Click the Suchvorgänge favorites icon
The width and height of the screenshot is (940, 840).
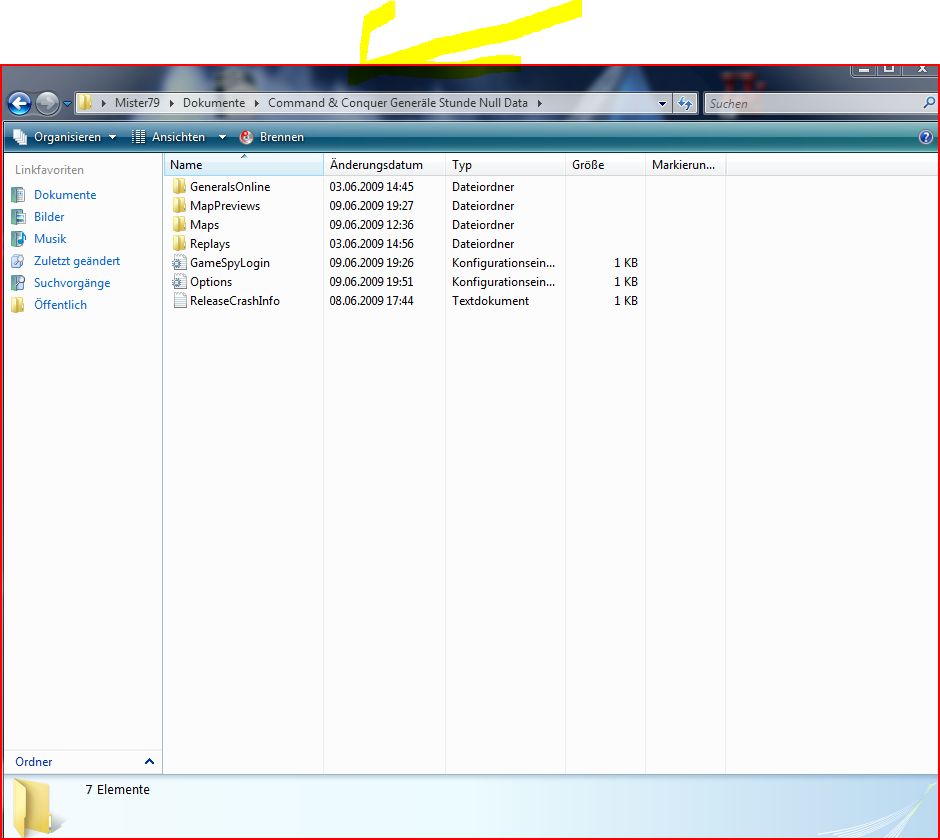18,283
